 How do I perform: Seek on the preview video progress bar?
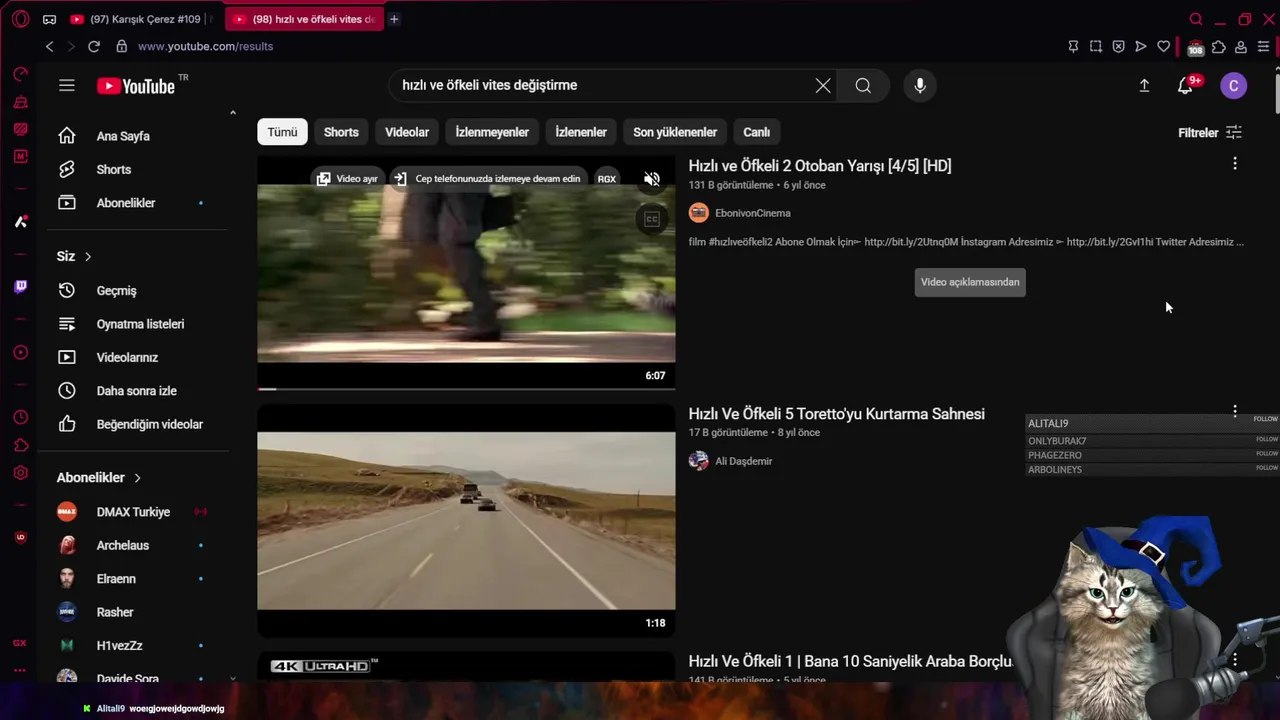pyautogui.click(x=466, y=389)
